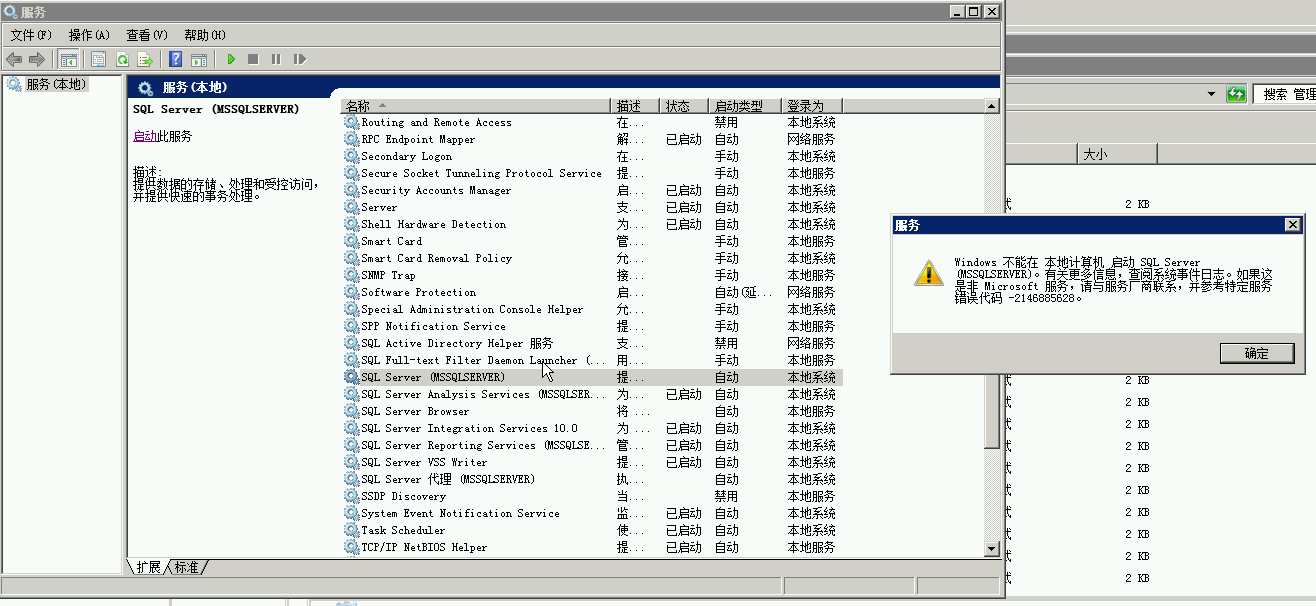Click the blue Help question-mark icon
This screenshot has height=606, width=1316.
point(176,59)
